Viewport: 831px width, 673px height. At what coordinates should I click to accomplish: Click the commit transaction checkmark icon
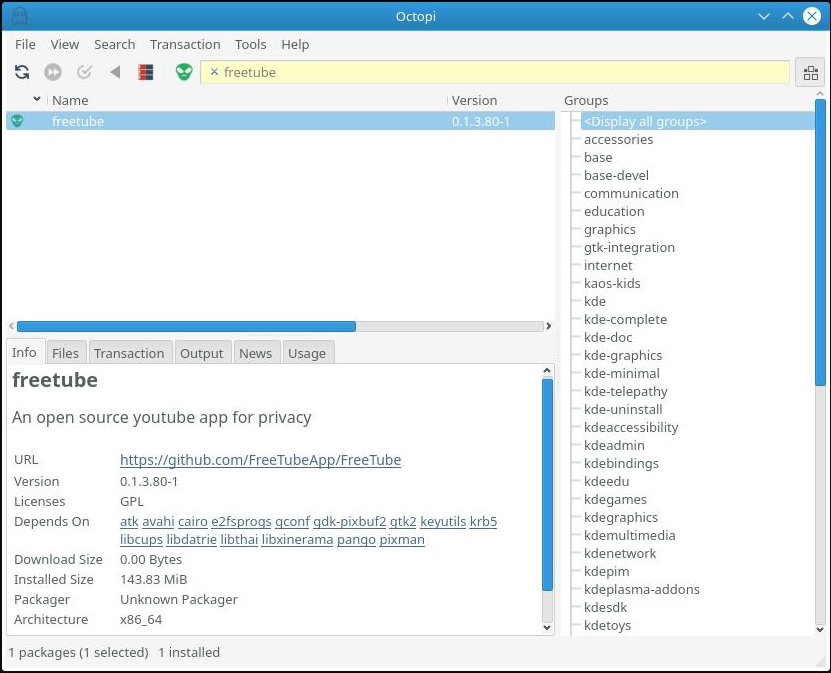click(84, 72)
